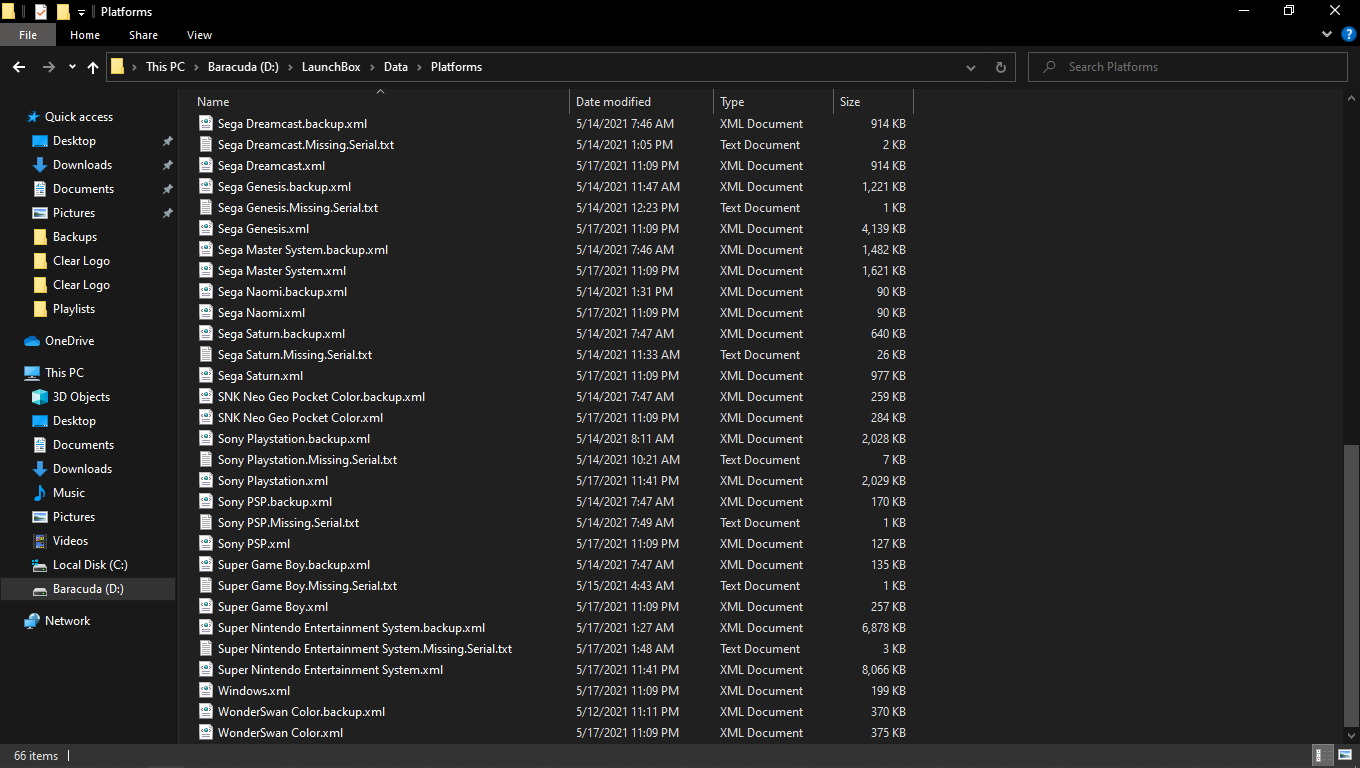Viewport: 1360px width, 768px height.
Task: Select file icon of Super Game Boy.xml
Action: 206,607
